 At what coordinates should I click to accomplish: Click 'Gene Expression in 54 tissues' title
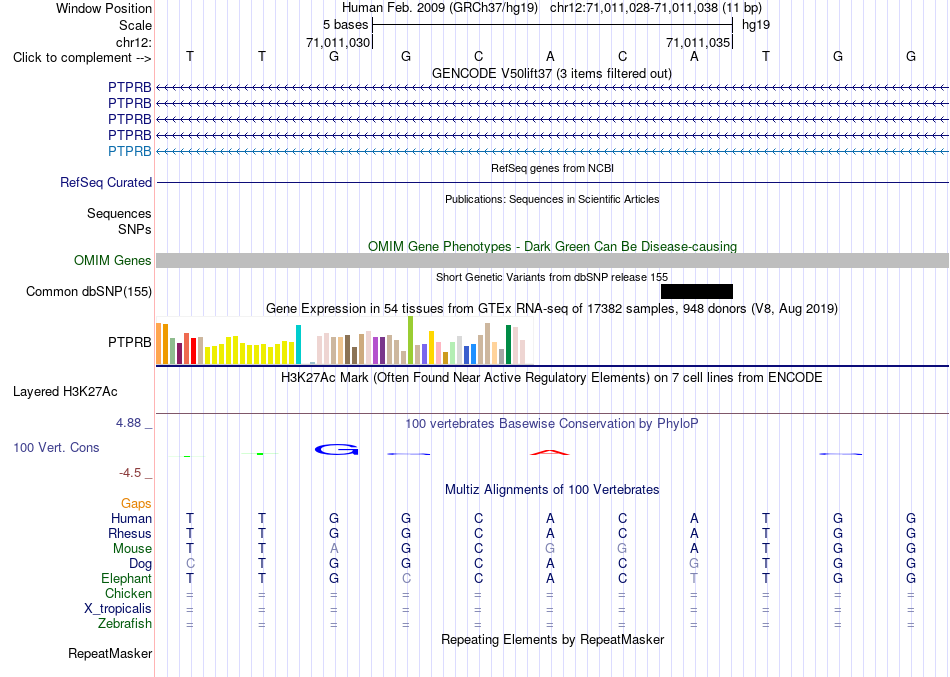(552, 308)
